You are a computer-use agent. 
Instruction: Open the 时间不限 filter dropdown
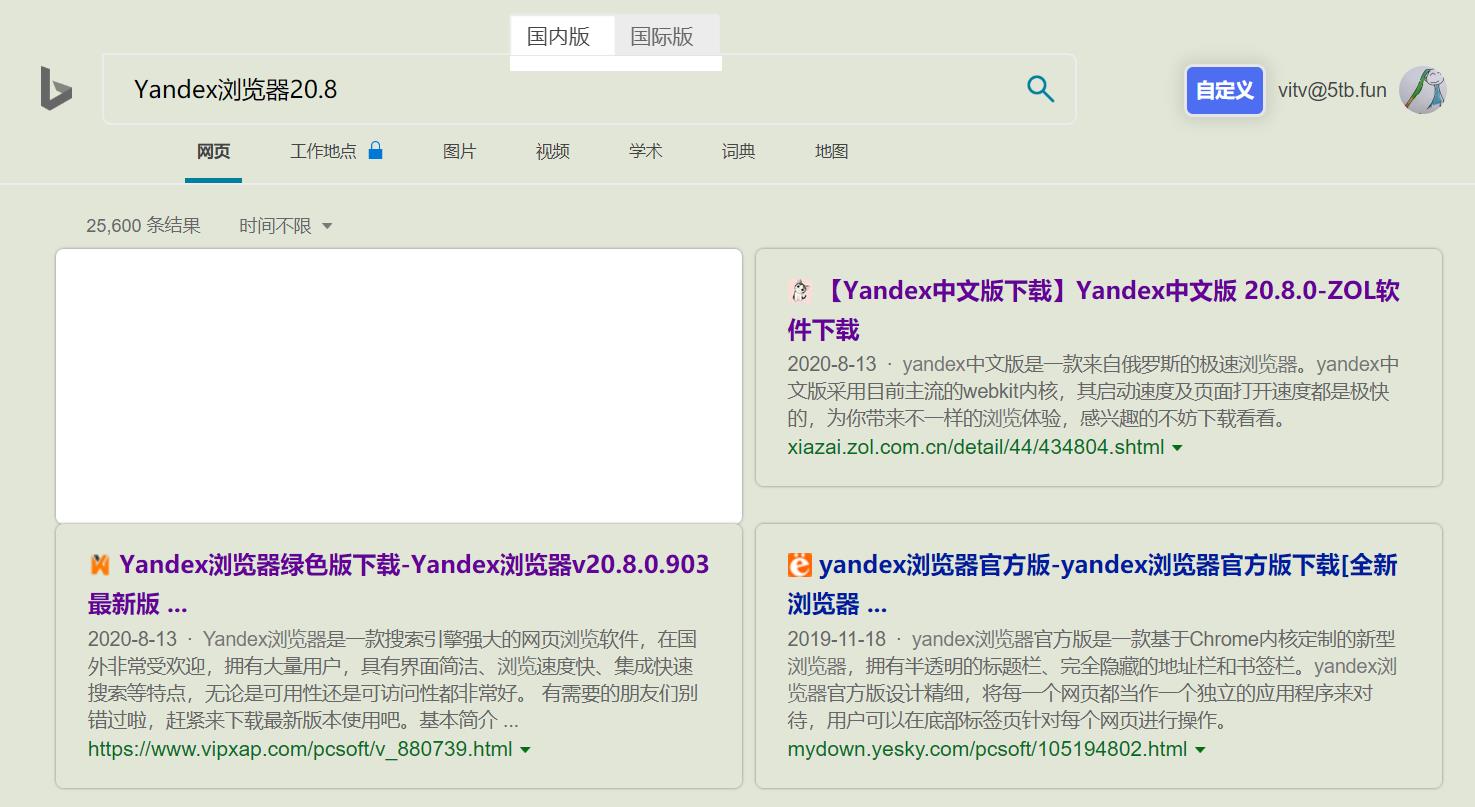[x=286, y=225]
